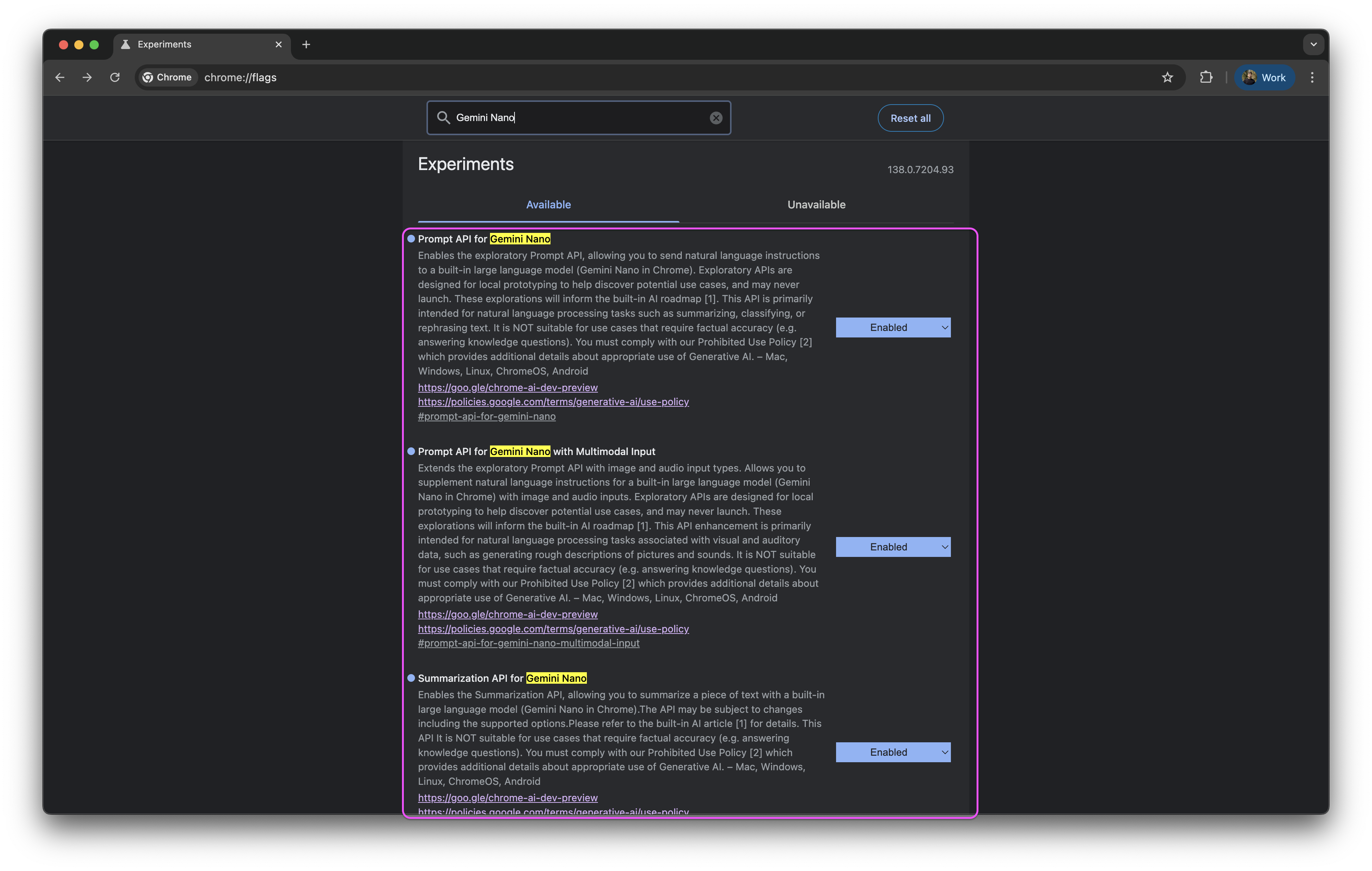Go back to the previous page
1372x871 pixels.
click(x=60, y=77)
